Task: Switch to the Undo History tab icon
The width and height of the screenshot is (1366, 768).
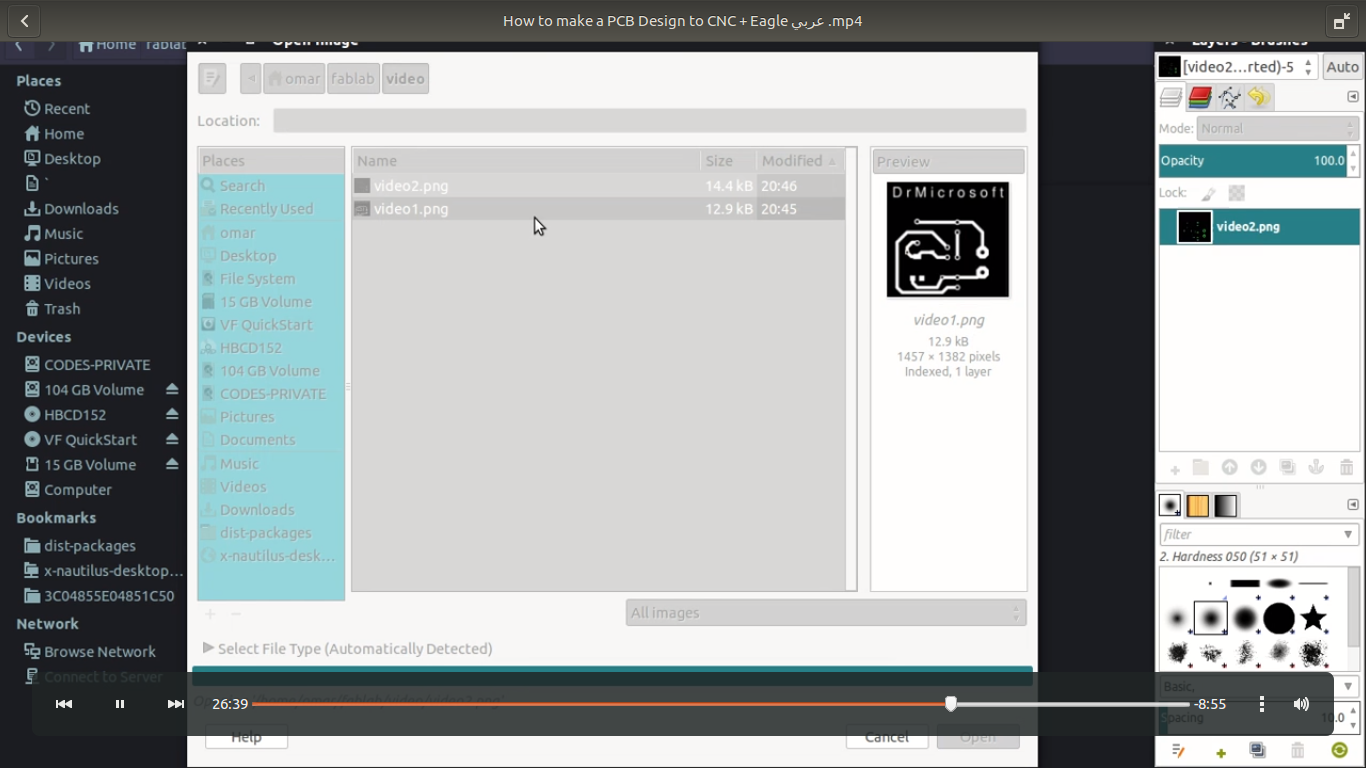Action: (x=1258, y=97)
